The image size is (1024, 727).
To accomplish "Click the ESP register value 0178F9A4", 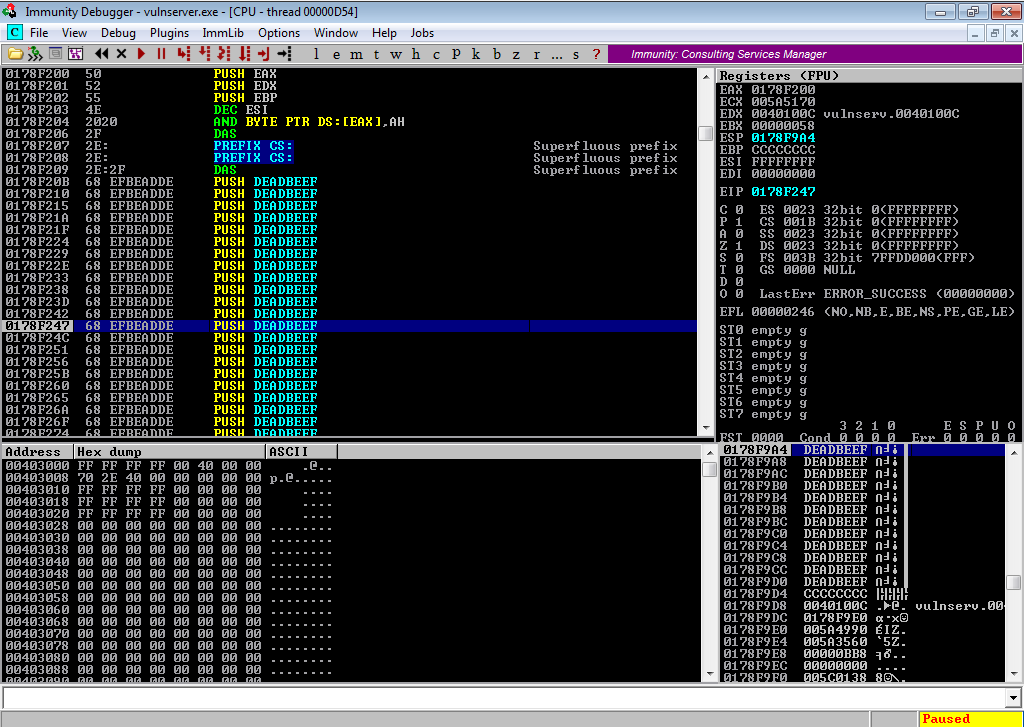I will tap(783, 138).
